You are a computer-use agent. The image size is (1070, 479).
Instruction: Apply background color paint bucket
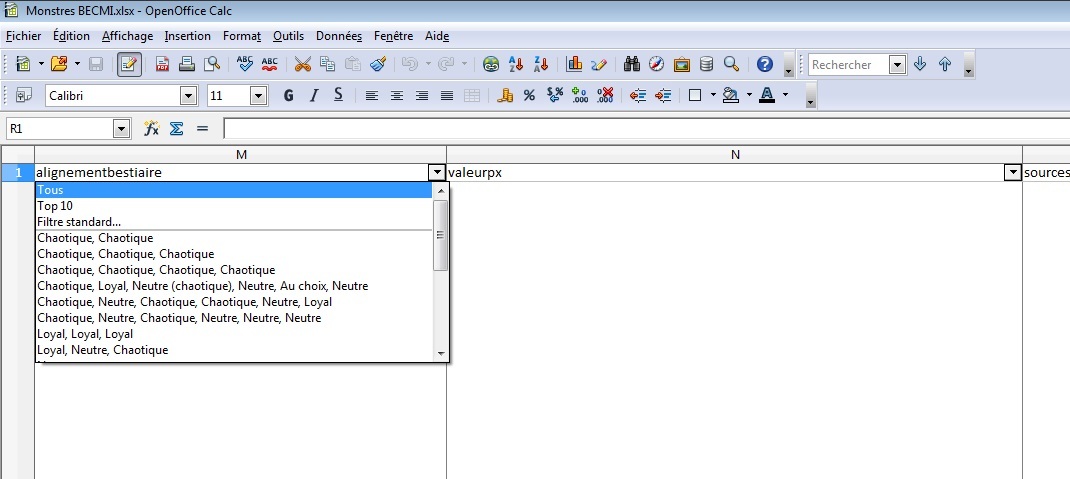[731, 96]
